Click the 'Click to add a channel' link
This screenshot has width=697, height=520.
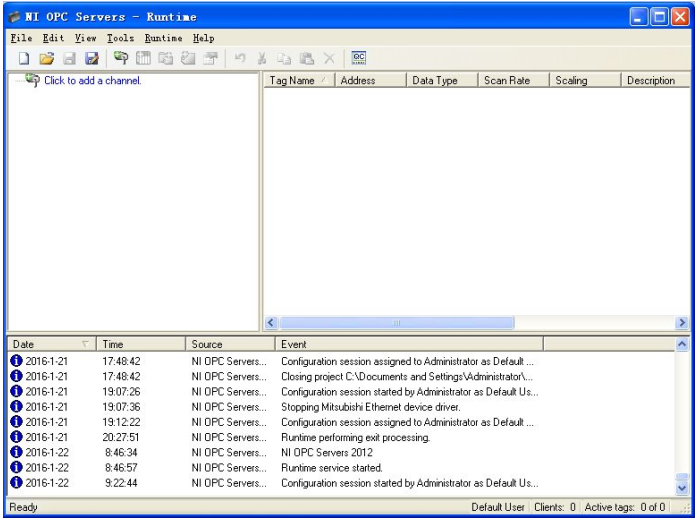(92, 80)
